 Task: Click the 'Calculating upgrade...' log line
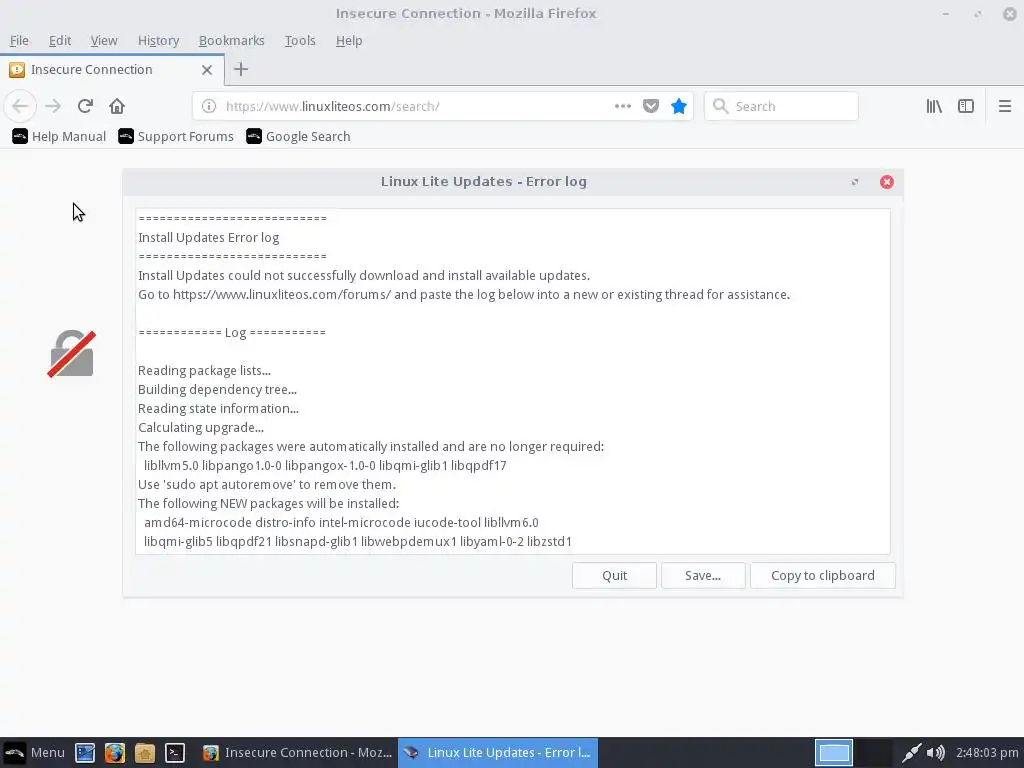pyautogui.click(x=201, y=427)
